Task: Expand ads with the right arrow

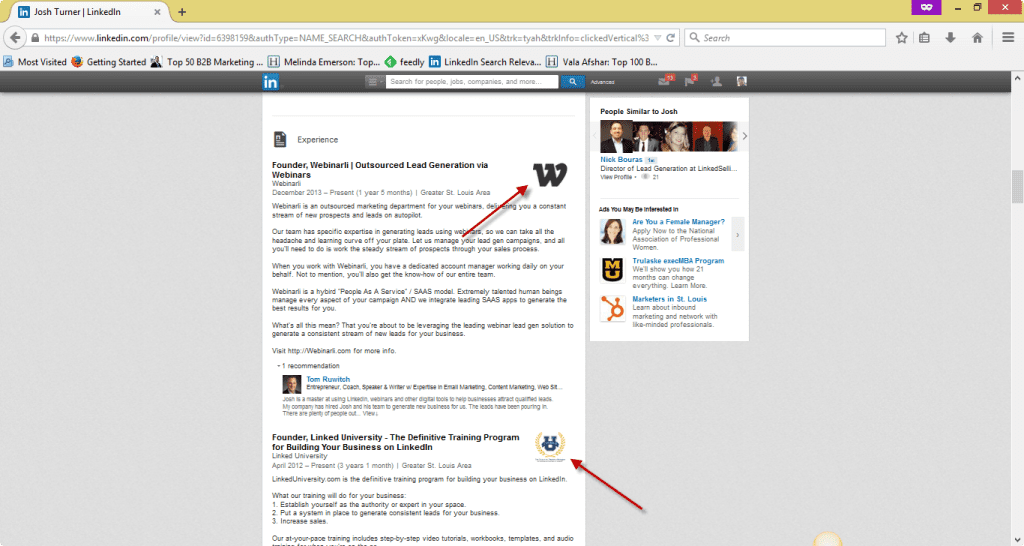Action: click(738, 234)
